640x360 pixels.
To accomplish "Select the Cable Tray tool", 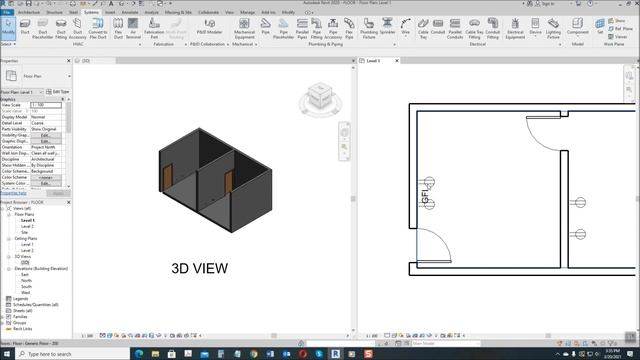I will tap(423, 28).
